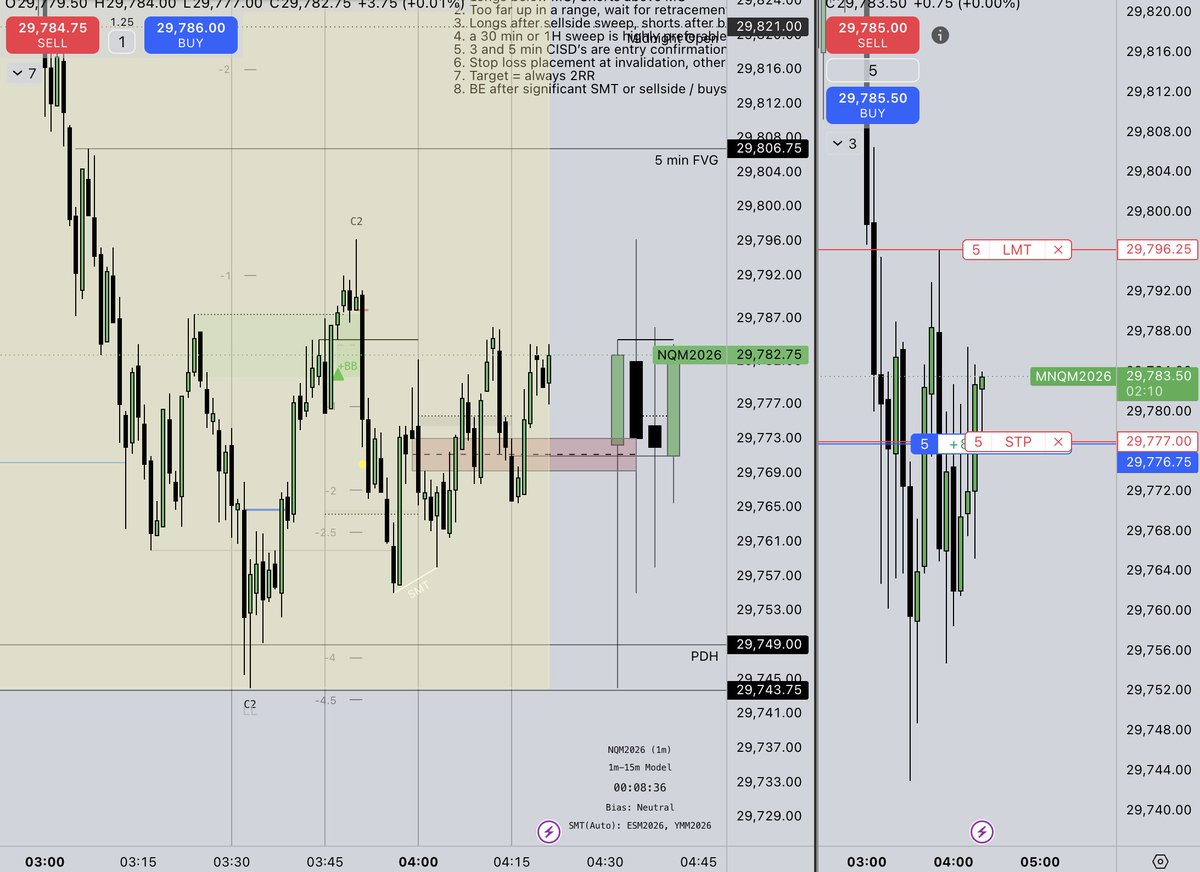Click the '5 min FVG' line label
This screenshot has width=1200, height=872.
(x=686, y=160)
